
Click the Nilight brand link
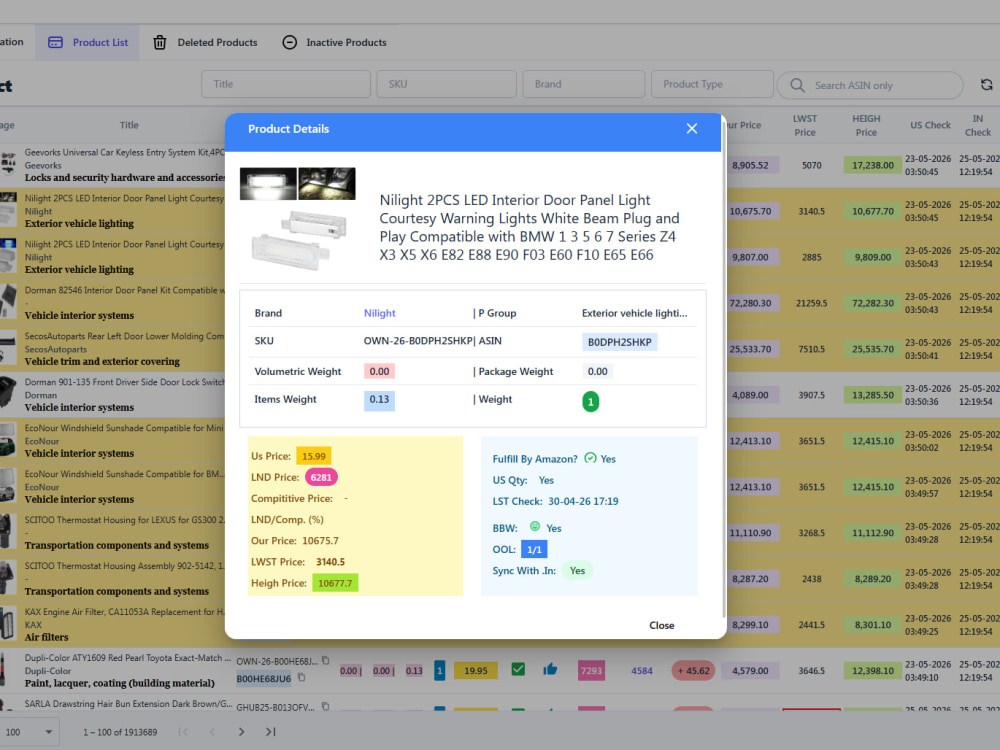(379, 313)
